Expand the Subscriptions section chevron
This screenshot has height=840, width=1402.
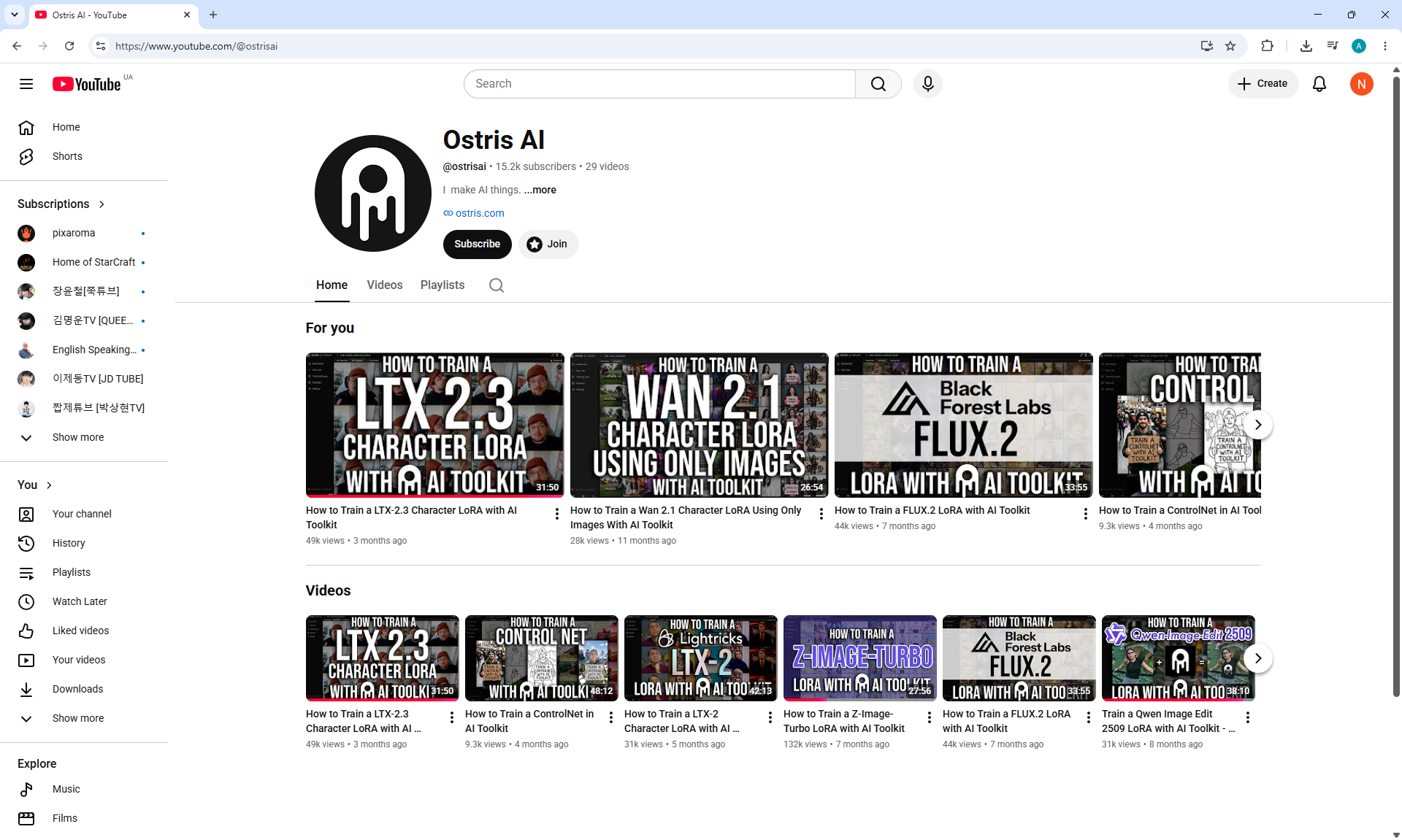point(101,204)
